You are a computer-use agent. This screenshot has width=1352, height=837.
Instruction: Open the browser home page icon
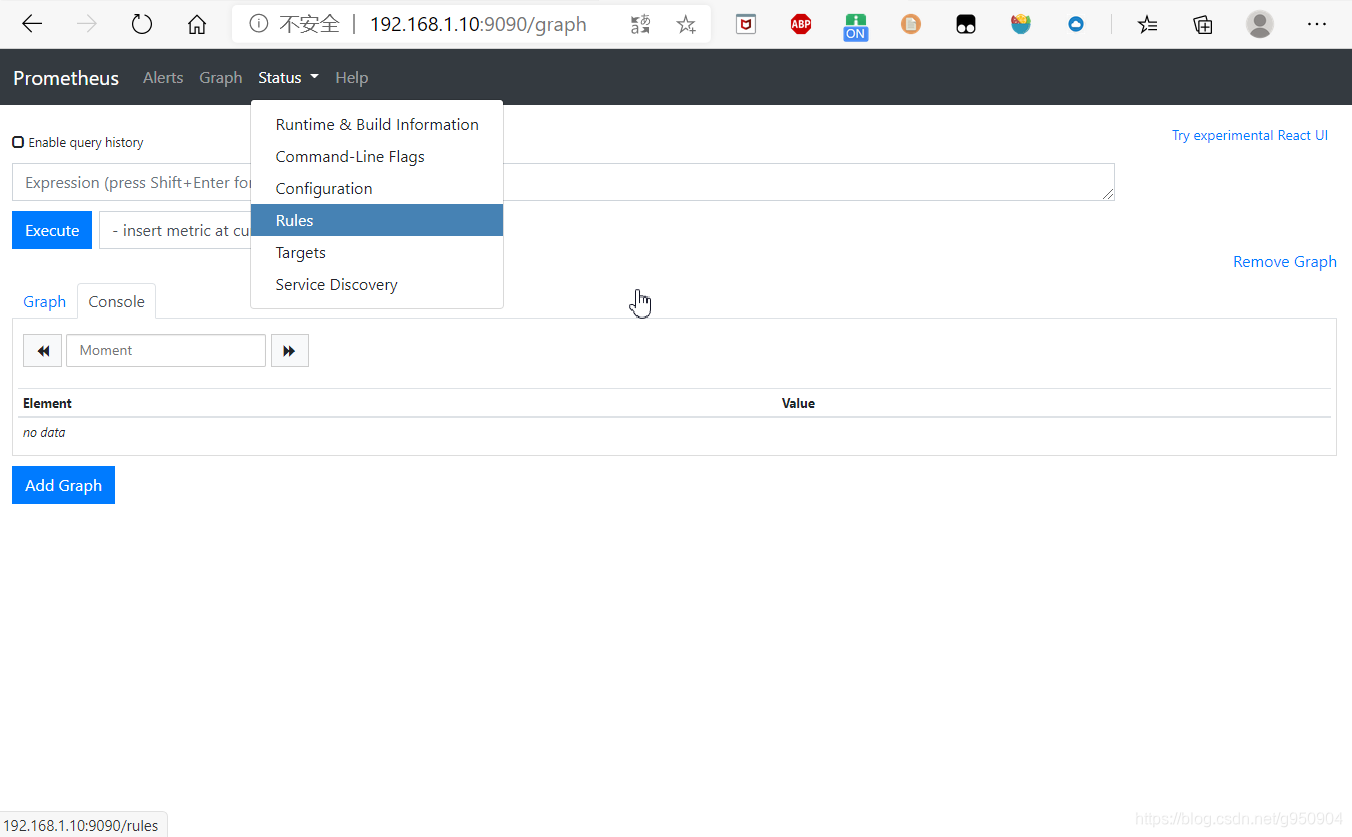tap(197, 24)
